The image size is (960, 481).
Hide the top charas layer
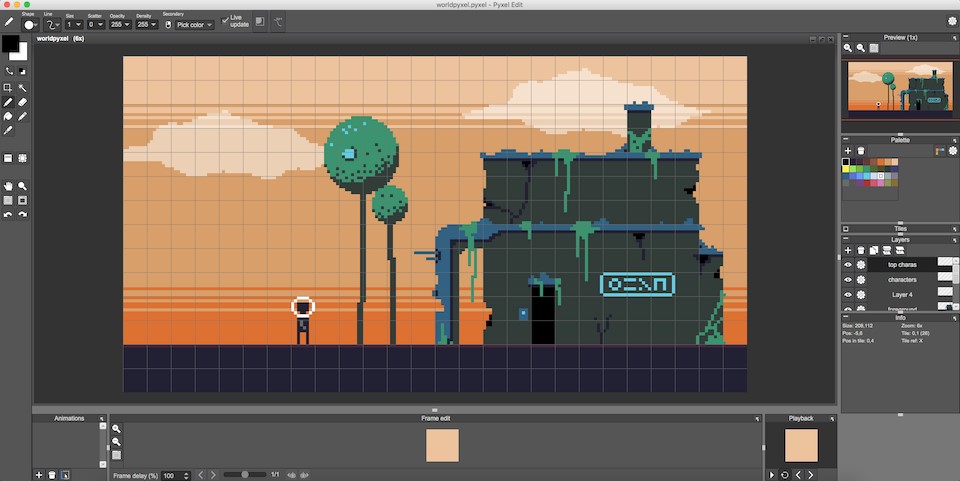click(848, 265)
